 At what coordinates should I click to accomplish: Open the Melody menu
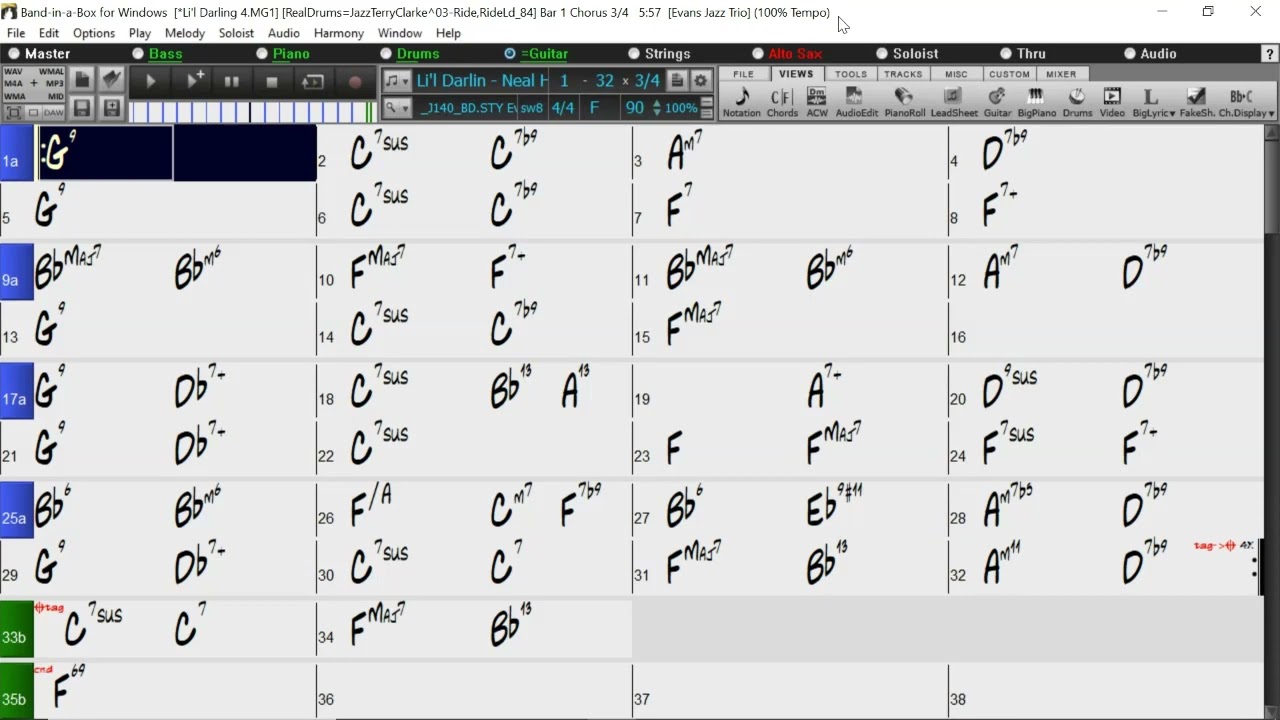(184, 33)
